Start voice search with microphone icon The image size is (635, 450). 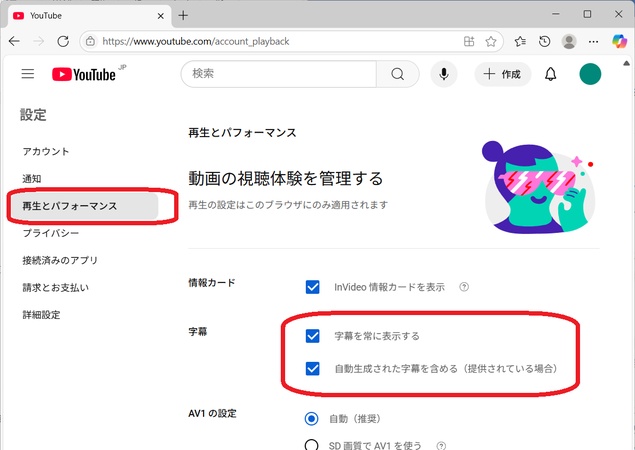(x=444, y=74)
